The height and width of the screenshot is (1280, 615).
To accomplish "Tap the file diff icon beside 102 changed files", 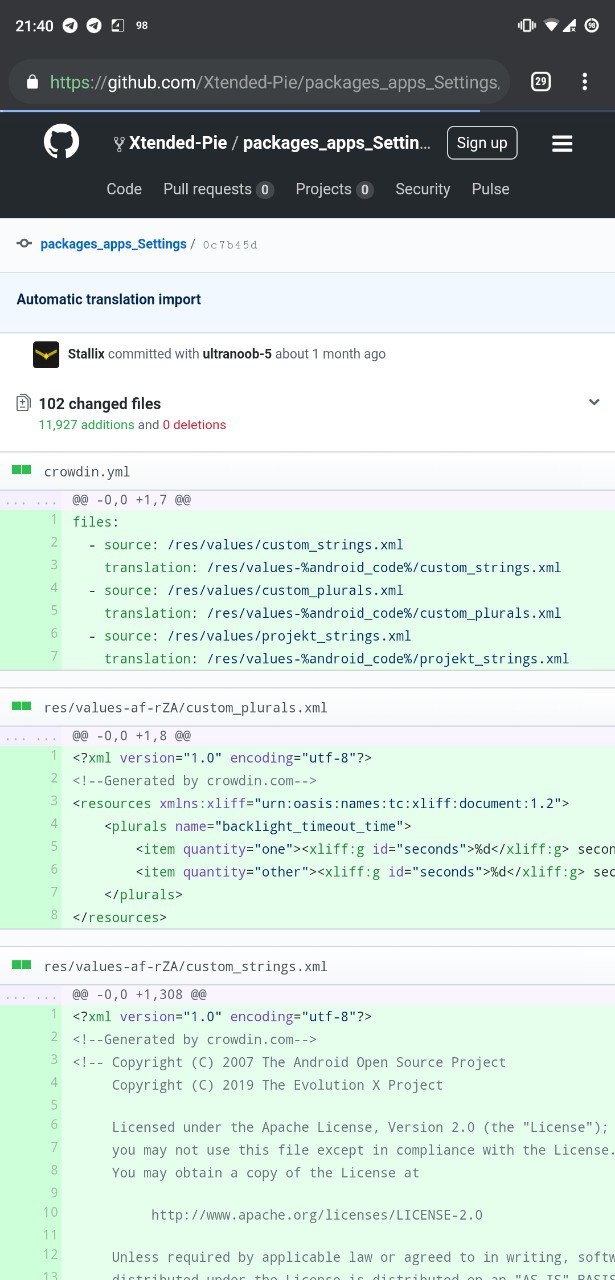I will 23,404.
